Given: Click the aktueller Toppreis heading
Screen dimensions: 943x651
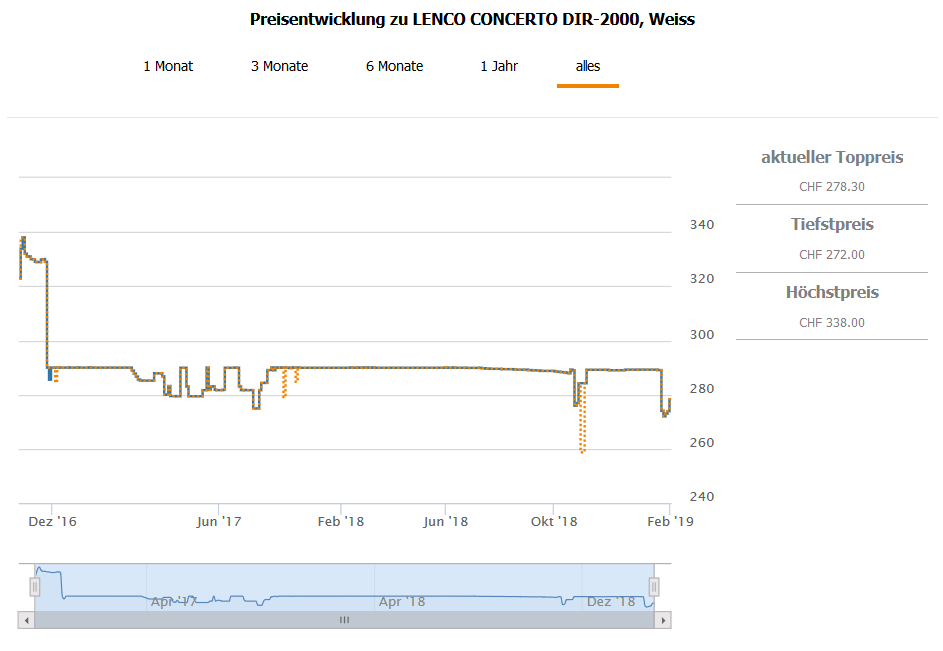Looking at the screenshot, I should (x=832, y=157).
